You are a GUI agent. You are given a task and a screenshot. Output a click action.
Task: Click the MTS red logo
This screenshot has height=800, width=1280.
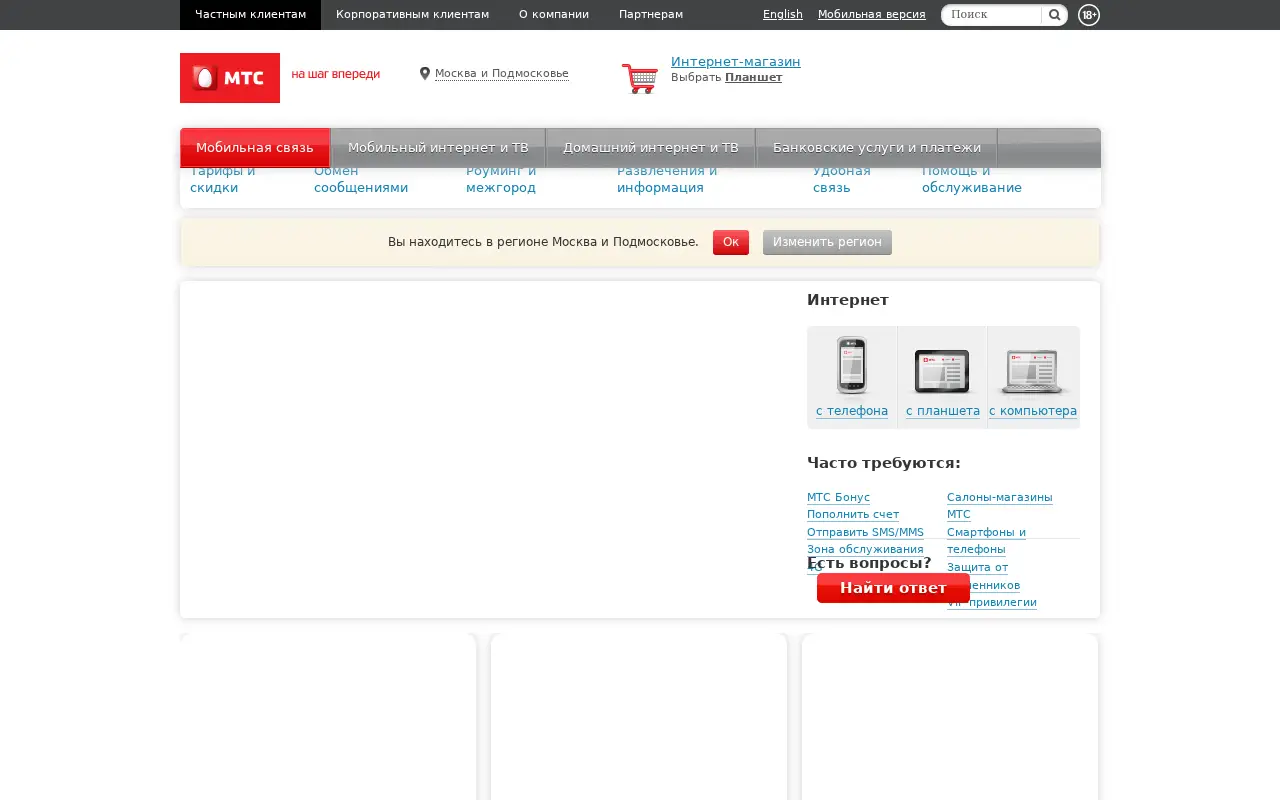[230, 78]
